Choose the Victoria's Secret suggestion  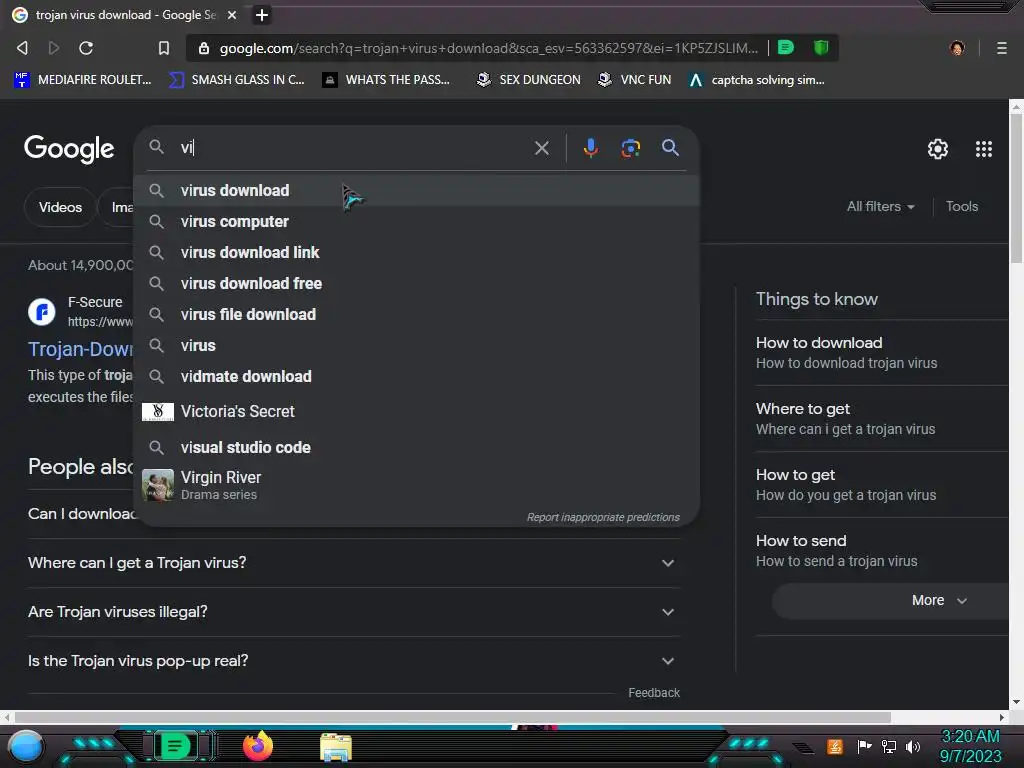point(417,411)
